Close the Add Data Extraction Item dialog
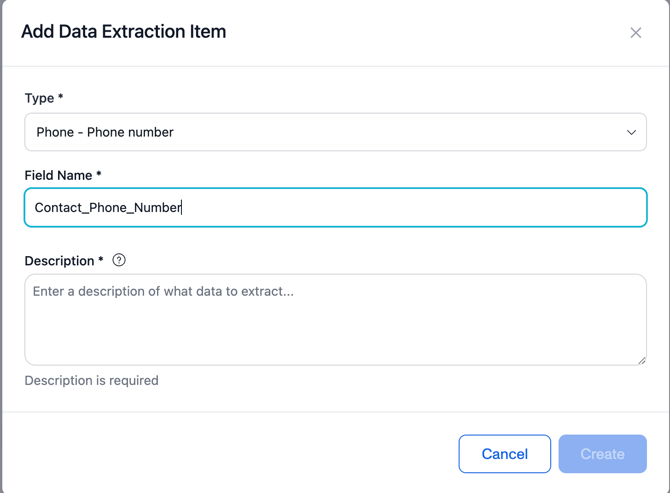 click(x=635, y=33)
